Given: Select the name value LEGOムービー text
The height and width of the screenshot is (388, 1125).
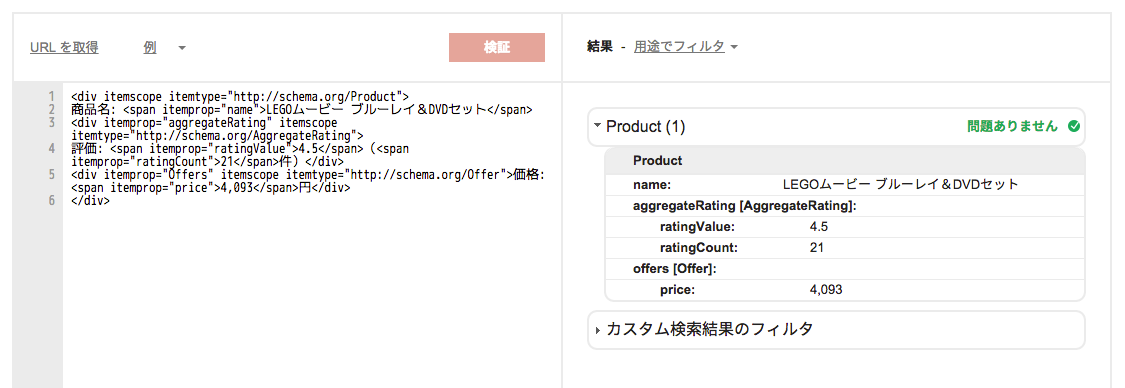Looking at the screenshot, I should pyautogui.click(x=900, y=184).
